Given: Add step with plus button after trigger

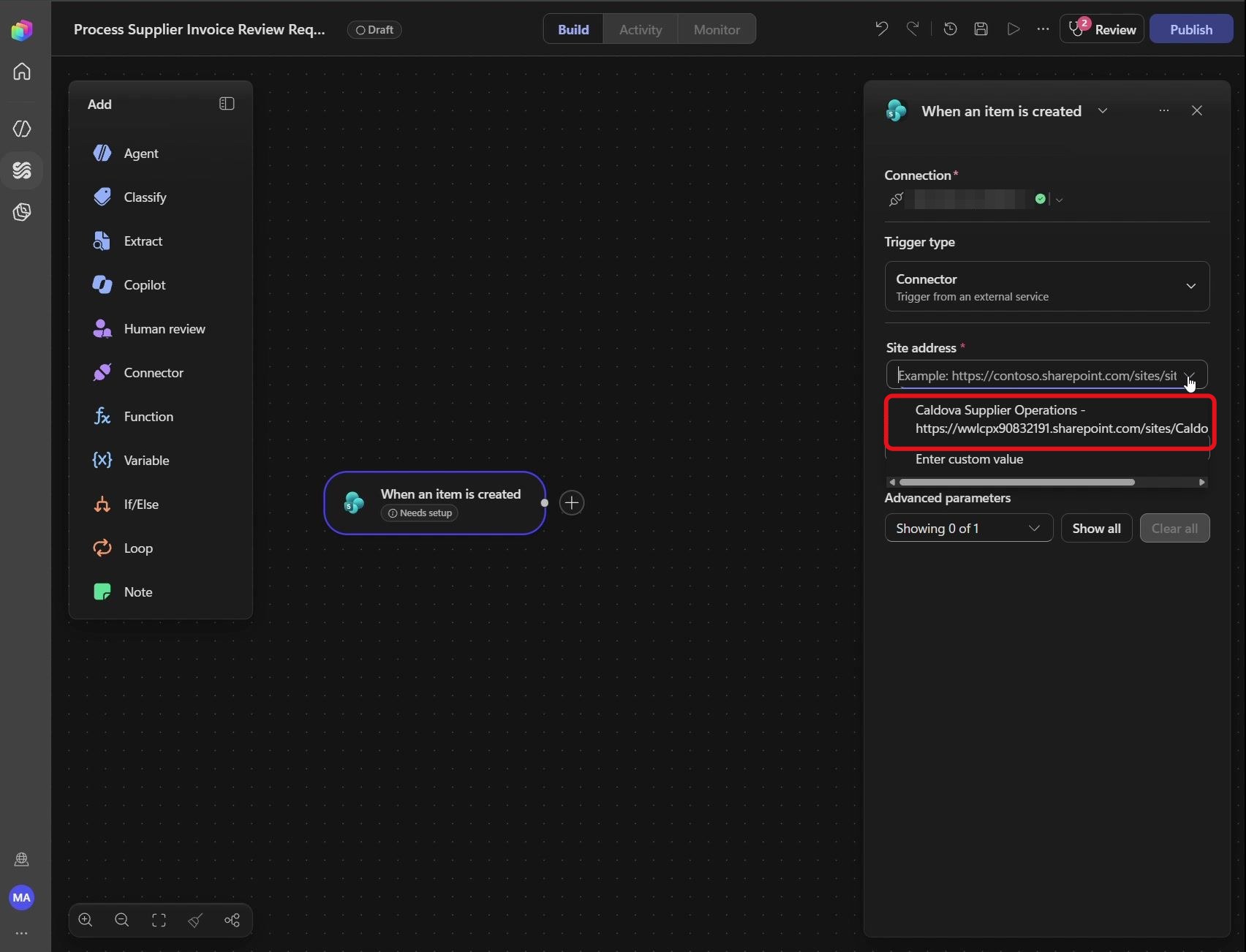Looking at the screenshot, I should pos(572,503).
